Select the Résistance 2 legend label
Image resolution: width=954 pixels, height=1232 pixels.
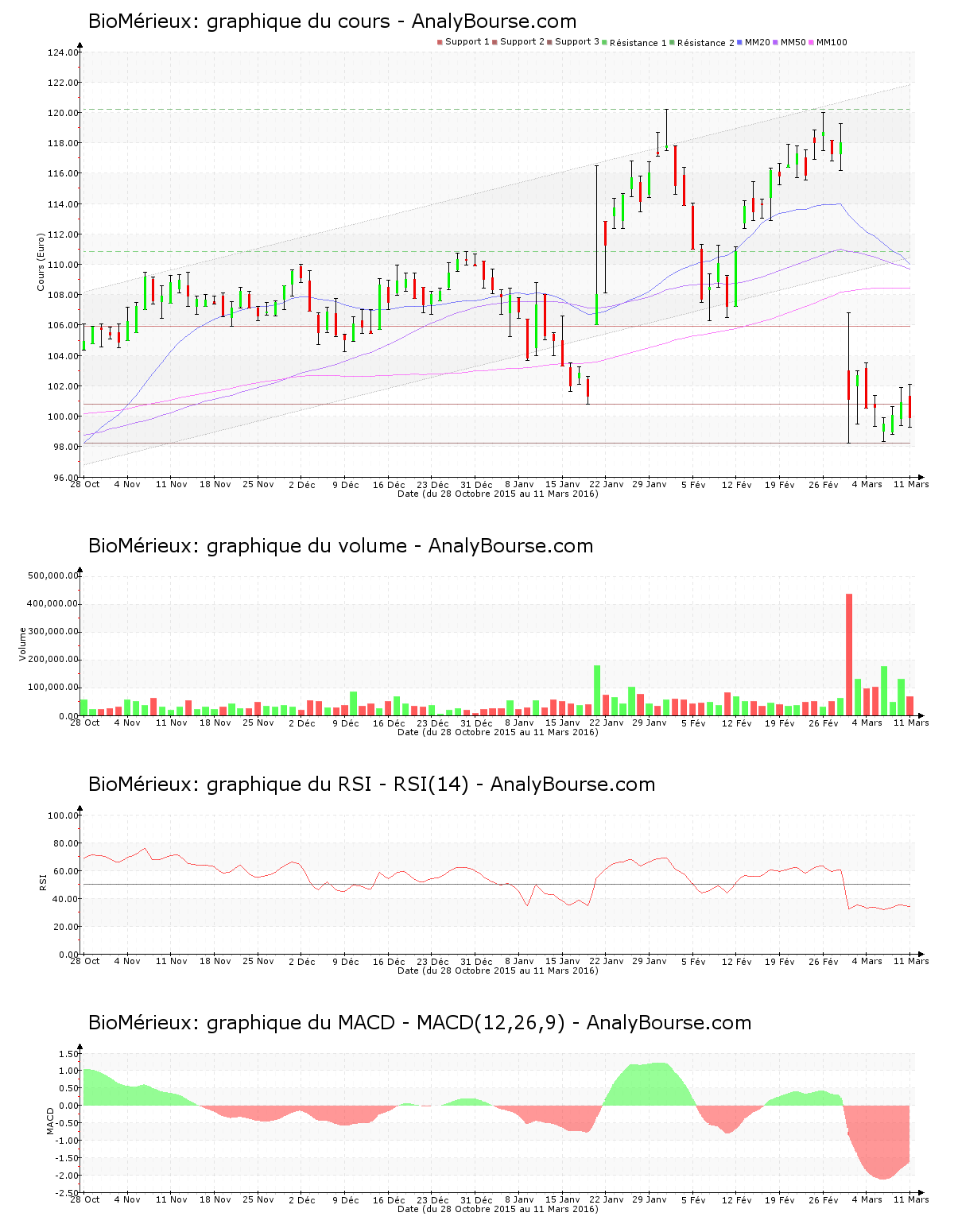706,43
